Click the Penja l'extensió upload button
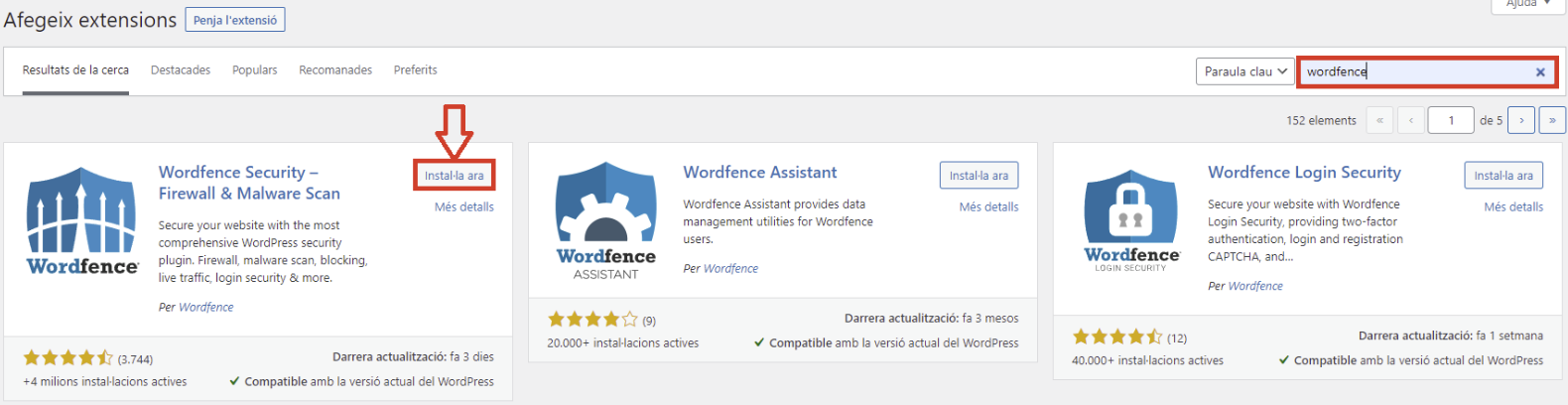The image size is (1568, 405). (x=235, y=20)
